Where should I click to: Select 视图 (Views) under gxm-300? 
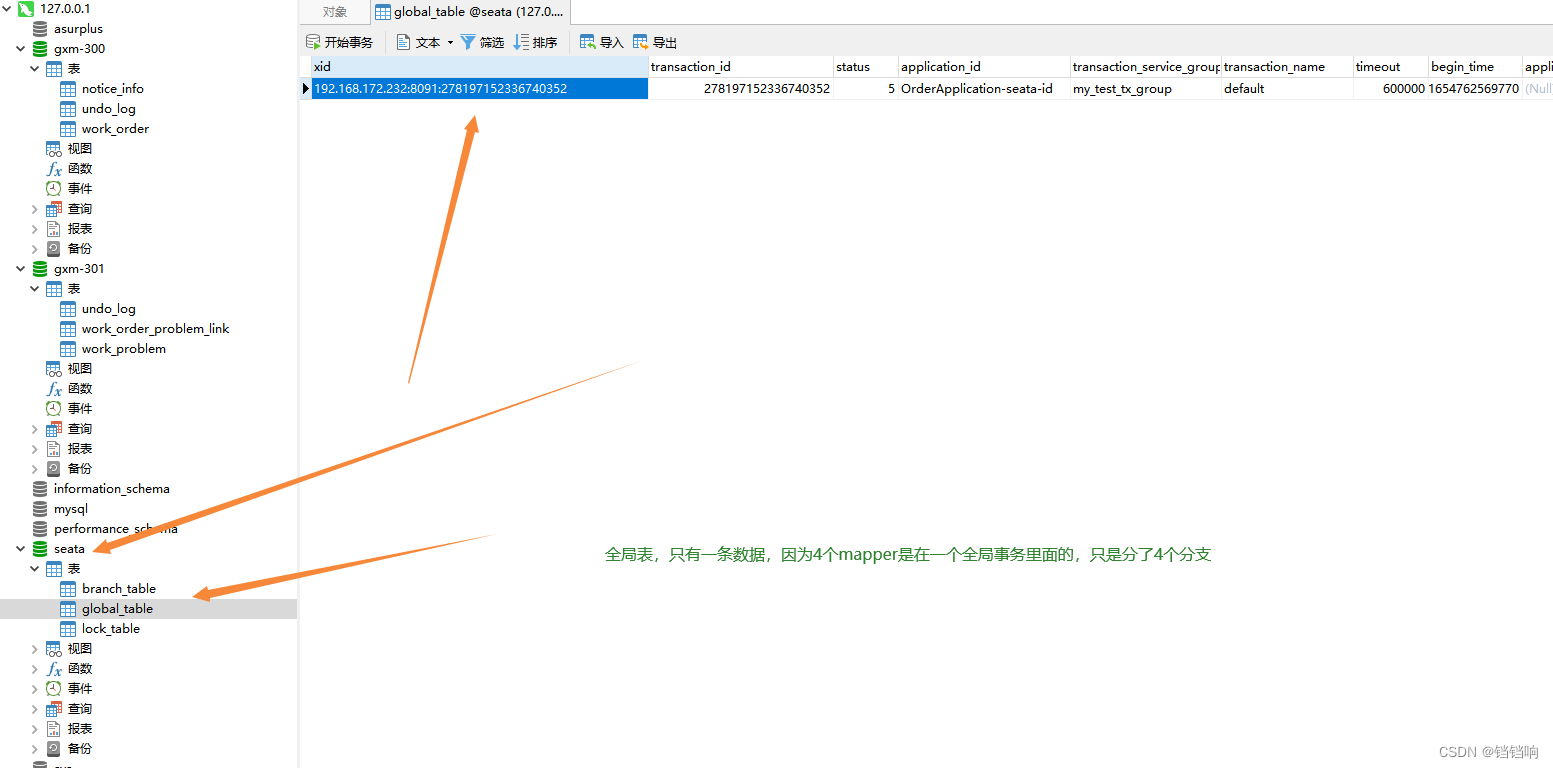coord(79,148)
